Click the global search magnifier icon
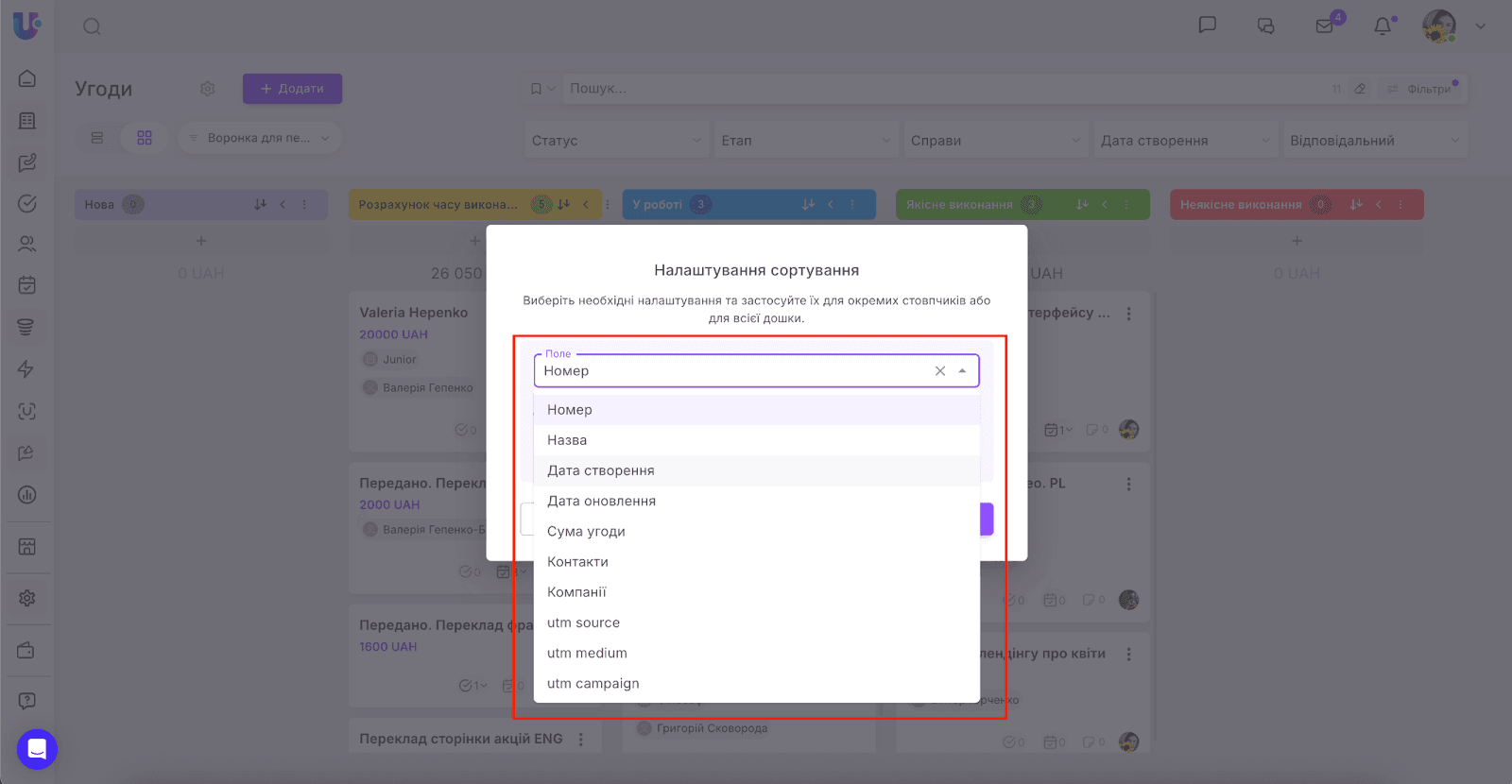 pyautogui.click(x=92, y=26)
